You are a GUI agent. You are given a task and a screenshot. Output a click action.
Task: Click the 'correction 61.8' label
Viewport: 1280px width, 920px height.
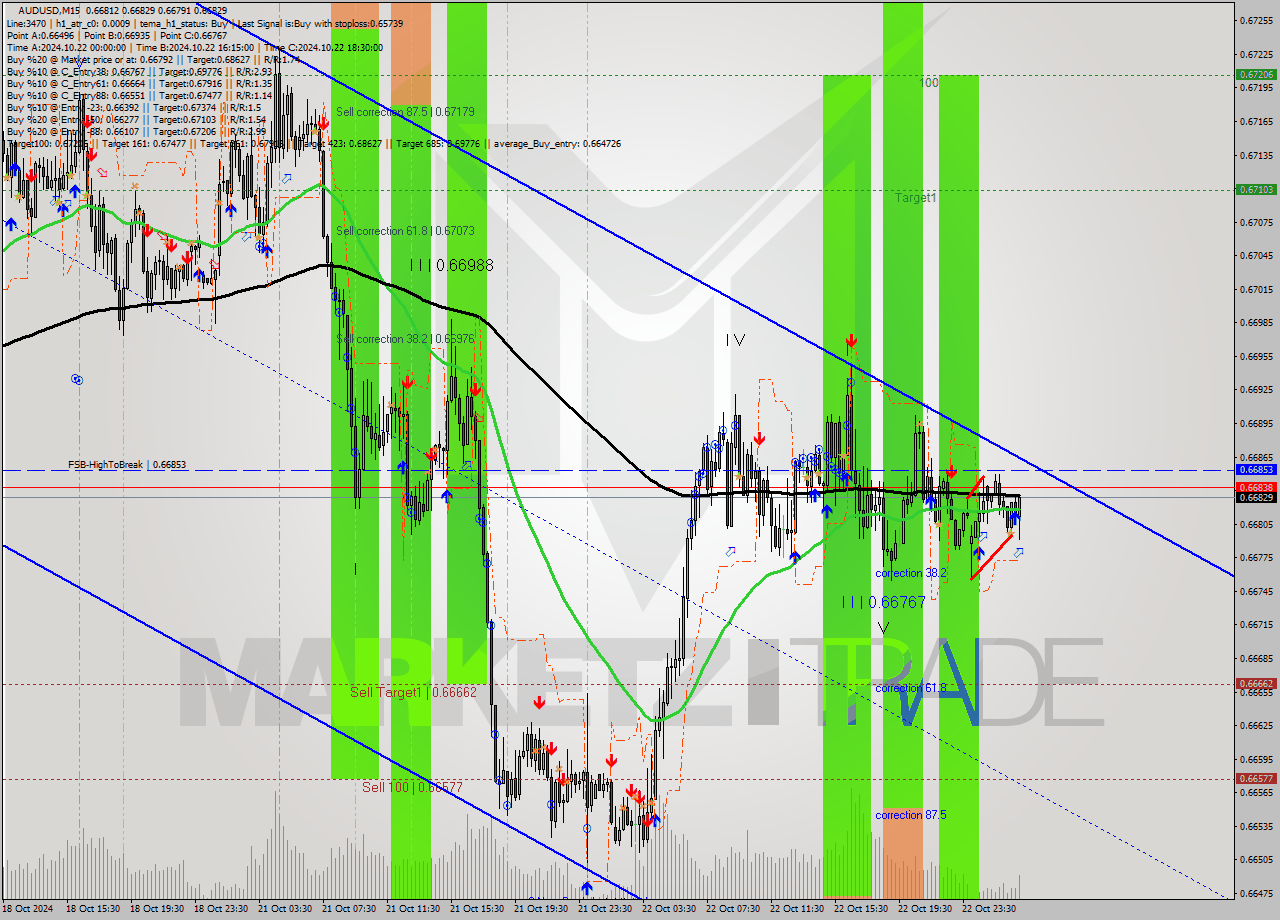coord(910,688)
